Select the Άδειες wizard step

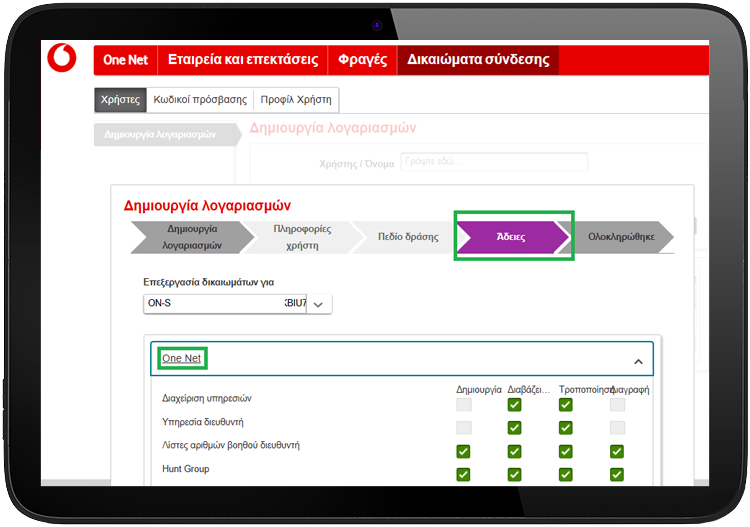[513, 237]
